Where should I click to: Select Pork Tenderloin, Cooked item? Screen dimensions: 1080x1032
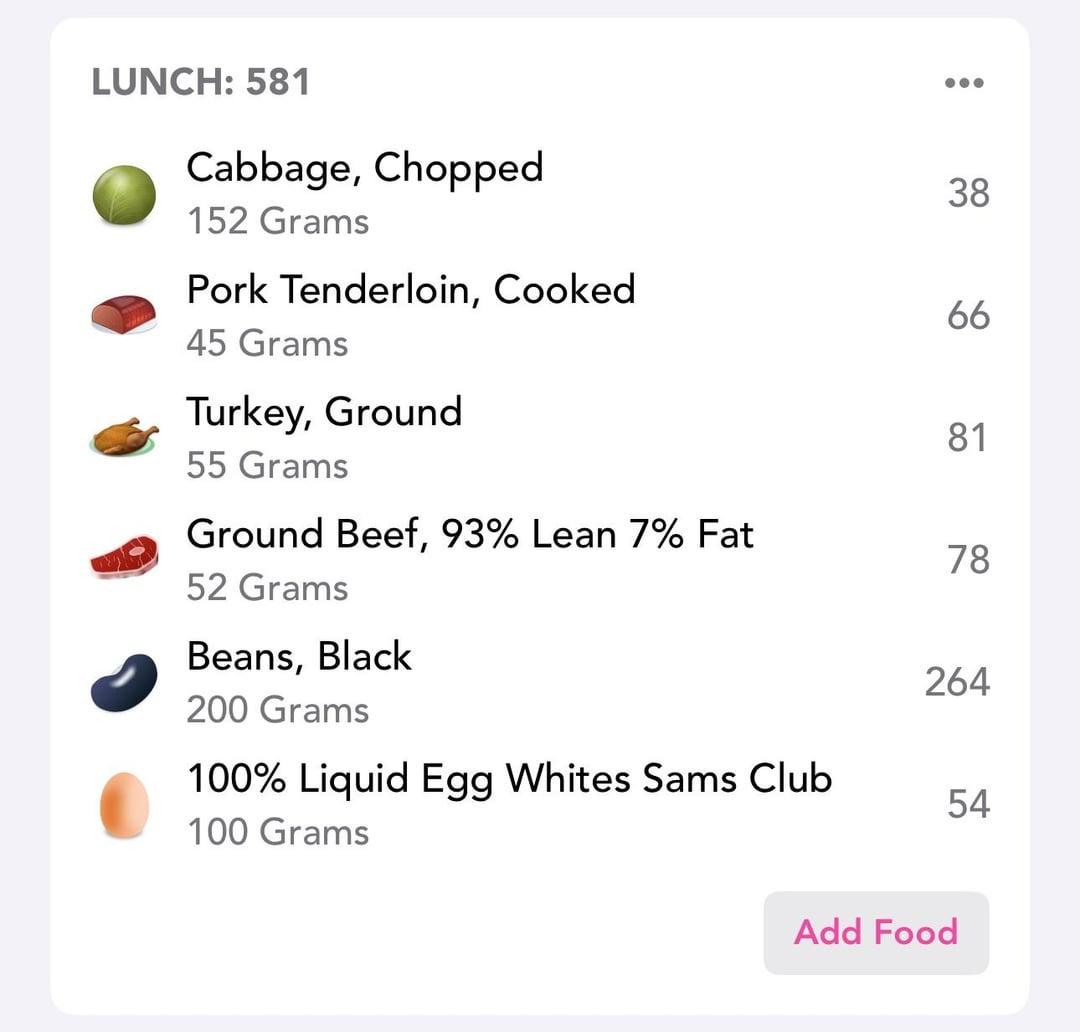pos(410,290)
